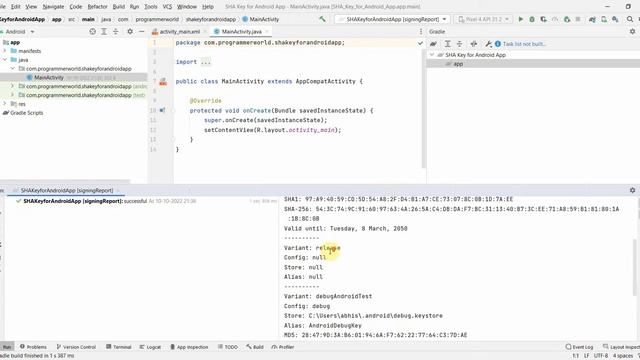Select the MainActivity.java editor tab
This screenshot has height=360, width=640.
241,31
